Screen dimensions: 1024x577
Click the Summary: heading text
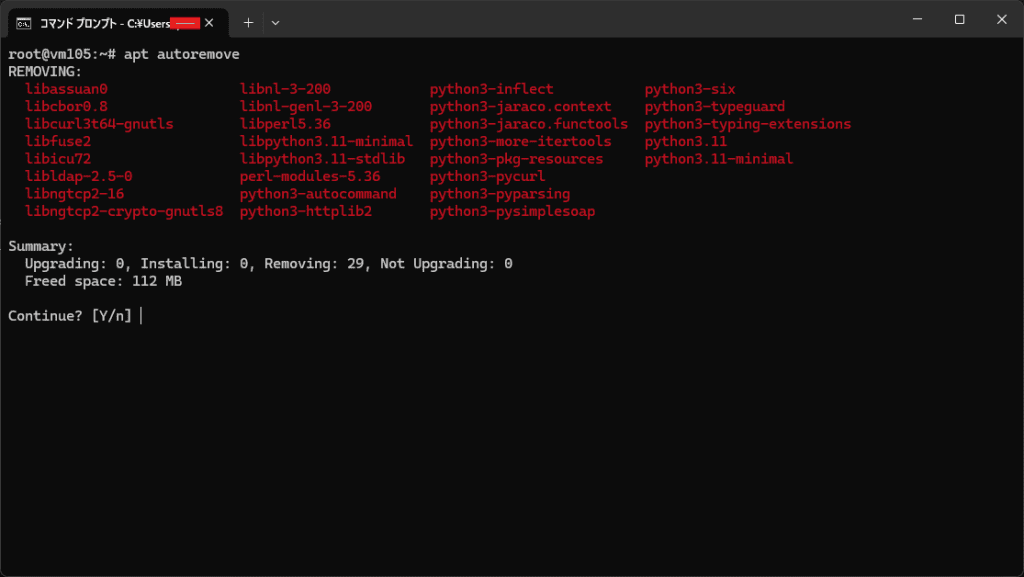pos(41,246)
